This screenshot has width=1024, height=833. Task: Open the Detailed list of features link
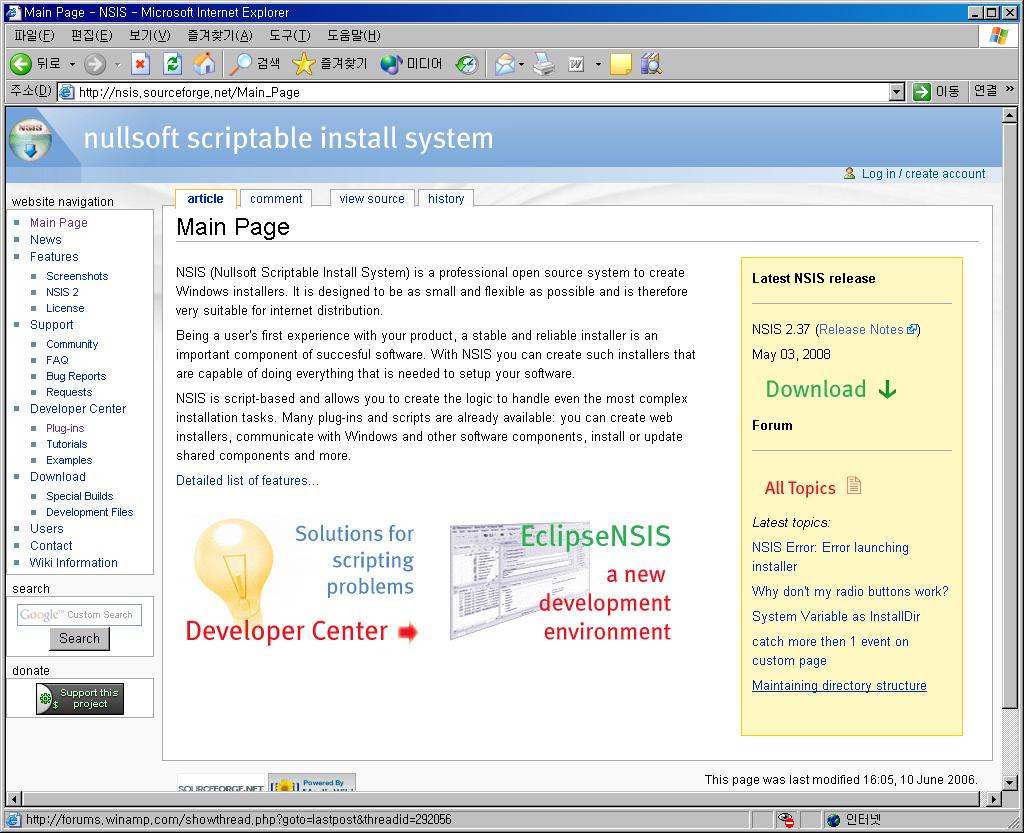tap(248, 480)
